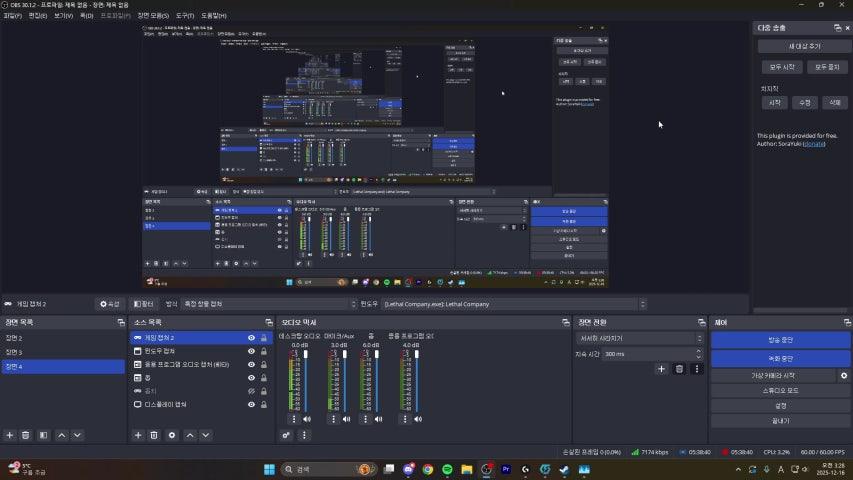Hide the 게임 캡쳐 2 source via eye icon
This screenshot has height=480, width=853.
click(251, 338)
